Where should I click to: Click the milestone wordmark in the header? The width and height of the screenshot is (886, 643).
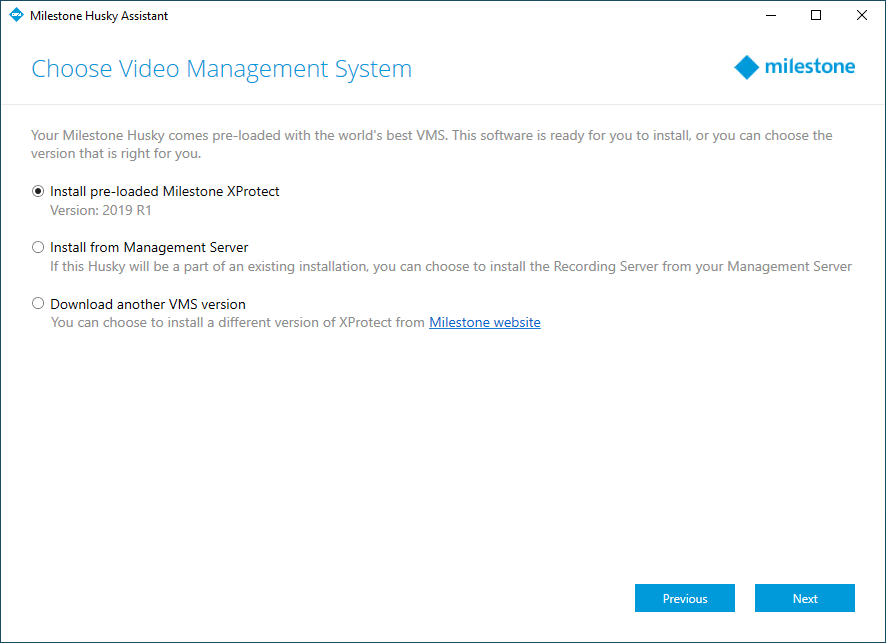(809, 68)
